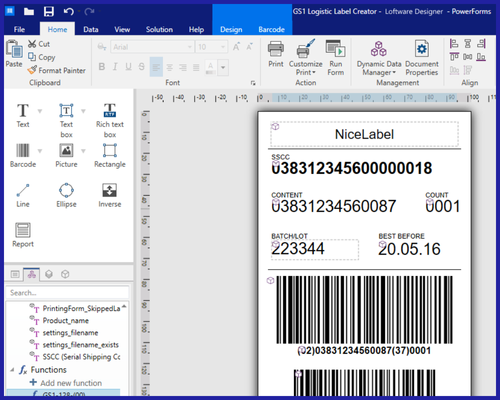Open Document Properties
Screen dimensions: 500x400
pyautogui.click(x=422, y=58)
